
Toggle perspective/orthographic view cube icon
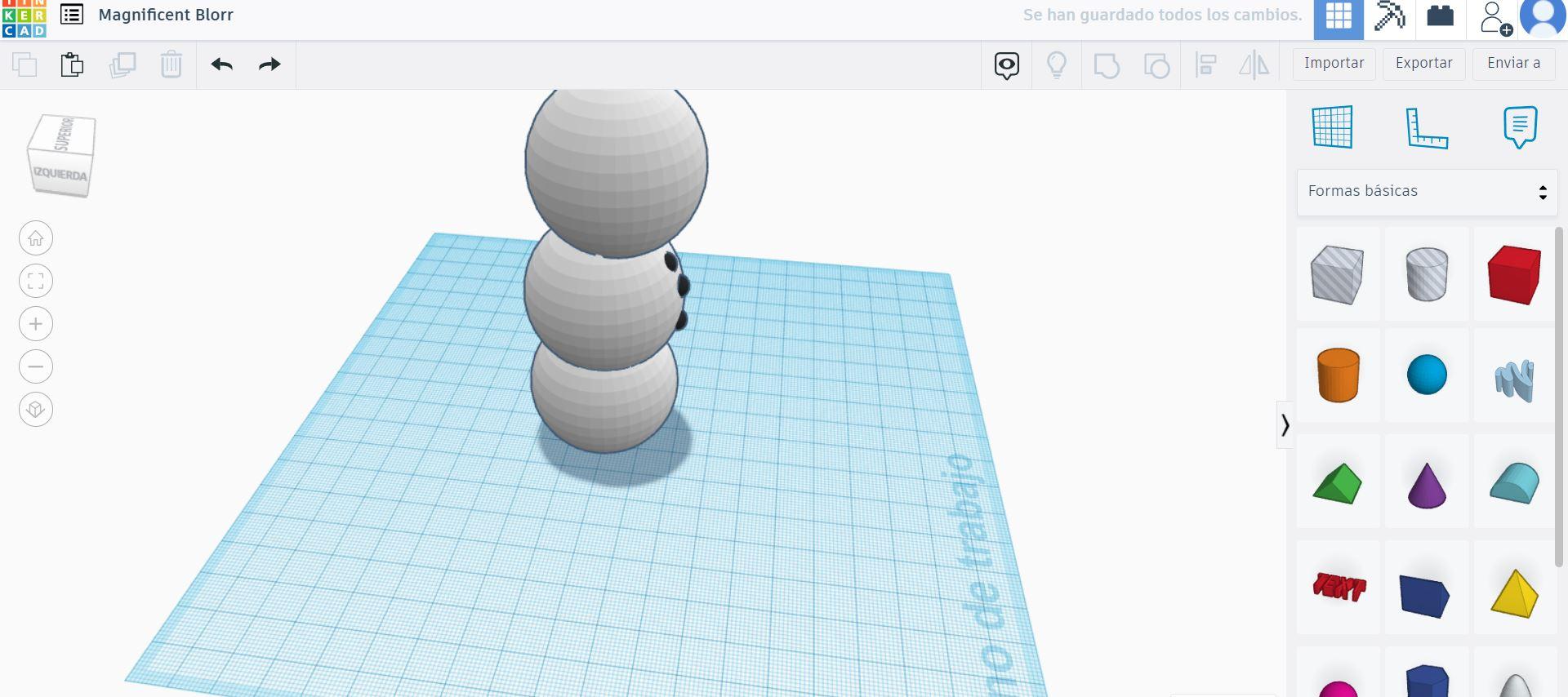point(36,409)
